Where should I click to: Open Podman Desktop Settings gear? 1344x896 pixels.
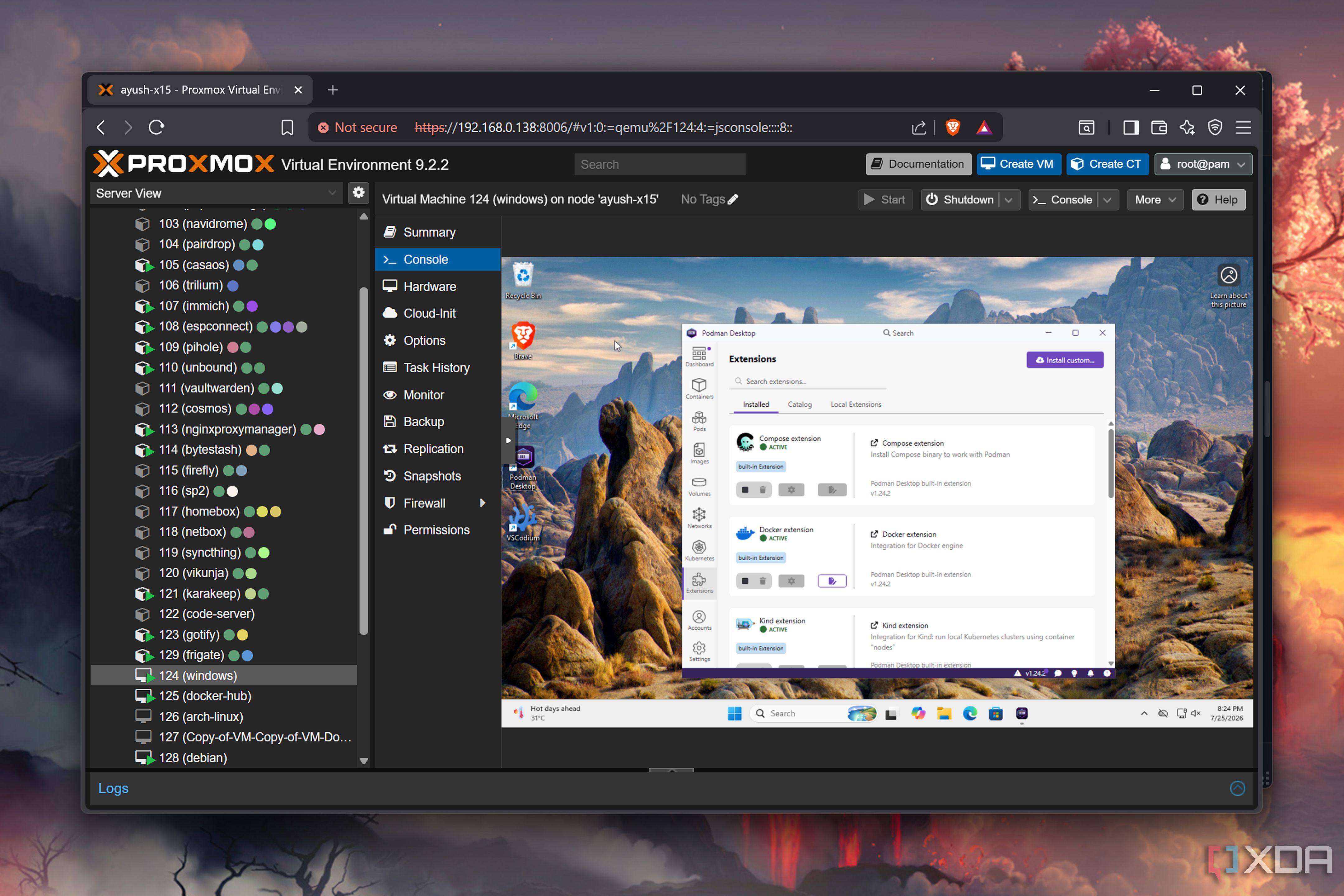699,651
